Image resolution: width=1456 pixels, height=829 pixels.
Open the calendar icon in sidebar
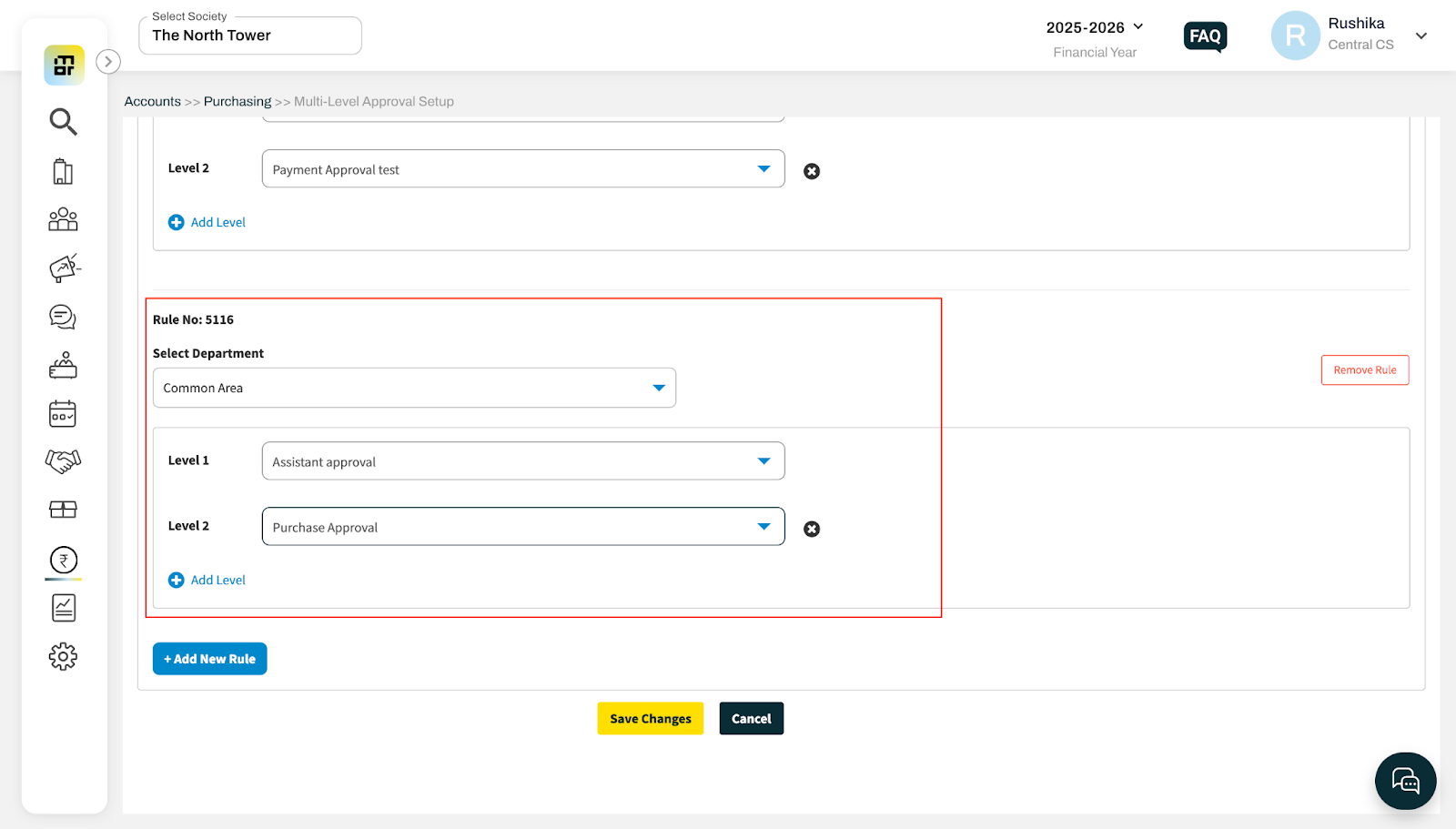coord(63,414)
